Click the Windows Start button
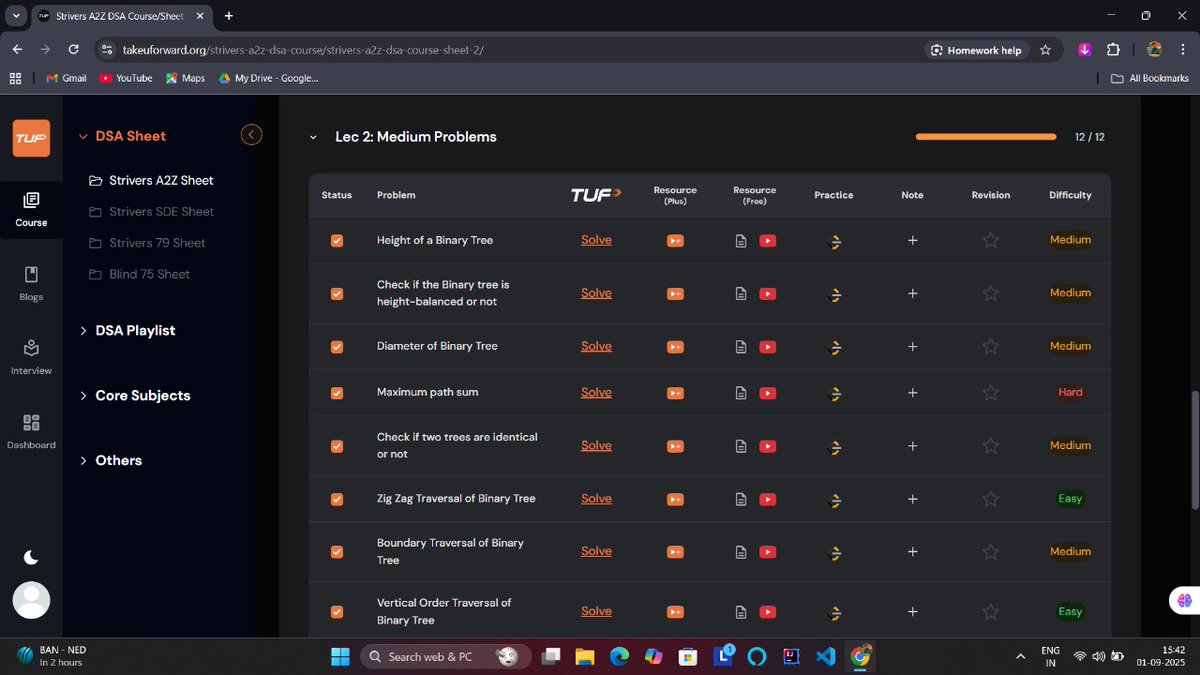This screenshot has height=675, width=1200. pos(340,656)
